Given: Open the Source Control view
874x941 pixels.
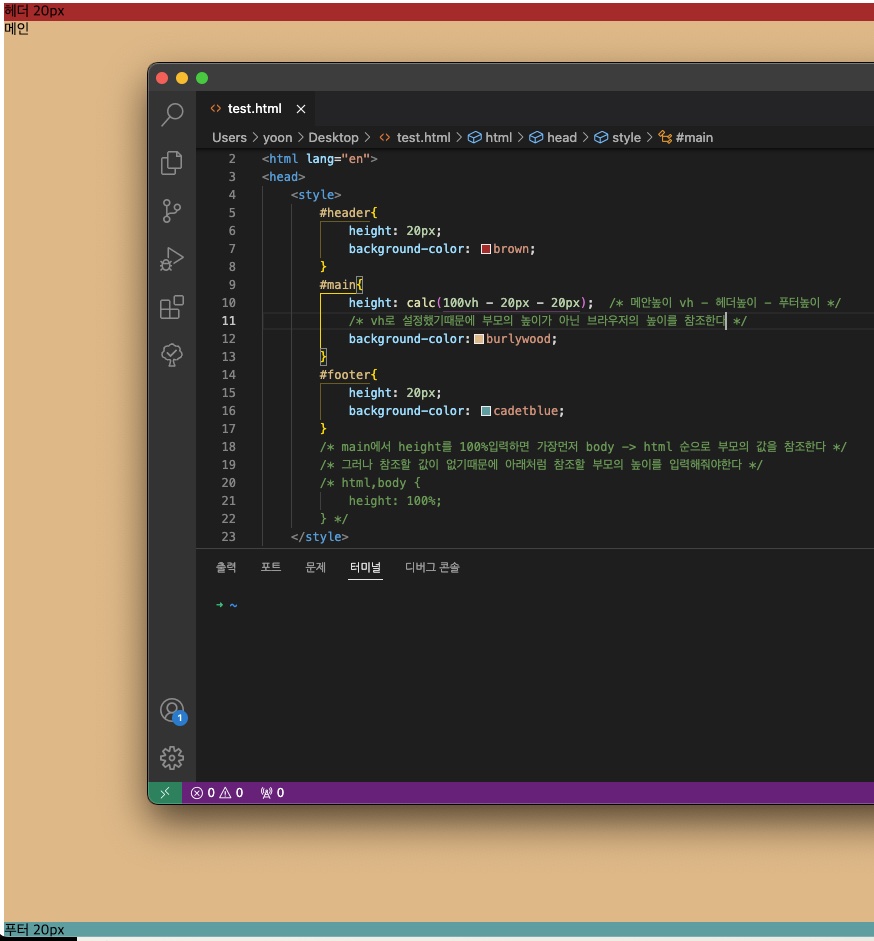Looking at the screenshot, I should click(172, 211).
